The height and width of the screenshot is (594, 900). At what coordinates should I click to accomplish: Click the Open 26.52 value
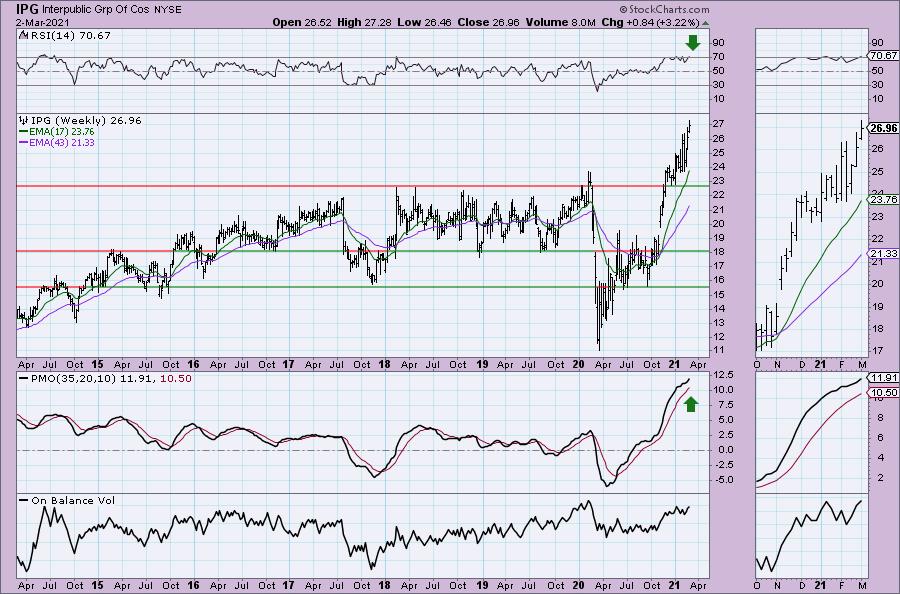click(x=301, y=22)
